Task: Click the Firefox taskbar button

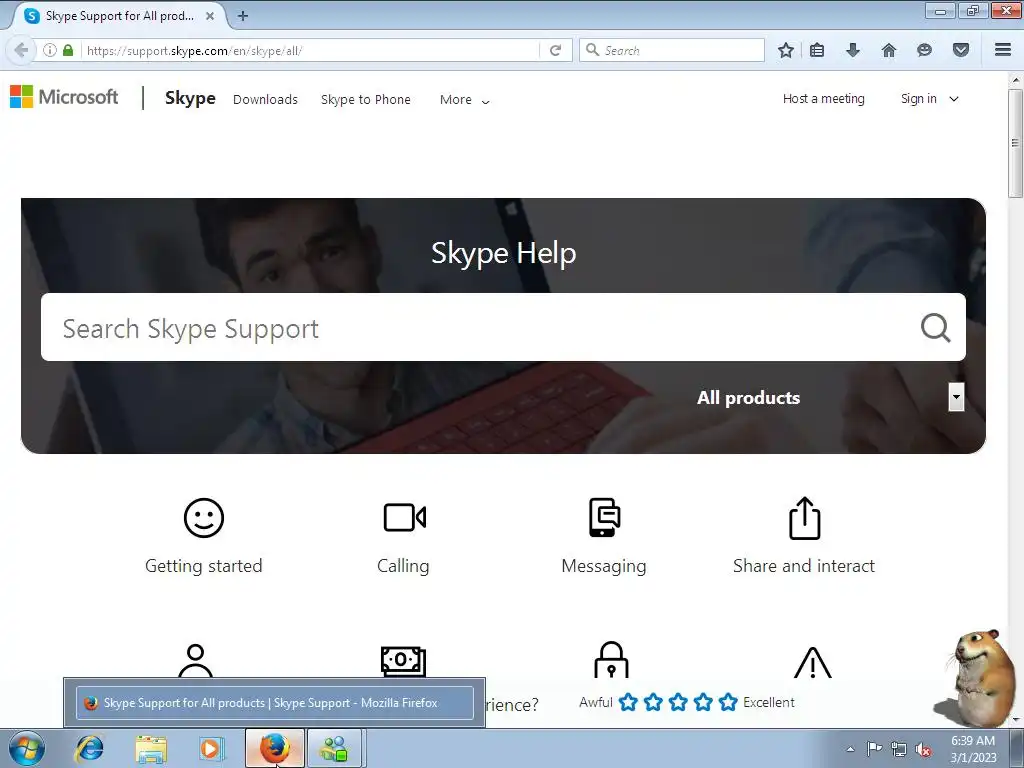Action: (274, 748)
